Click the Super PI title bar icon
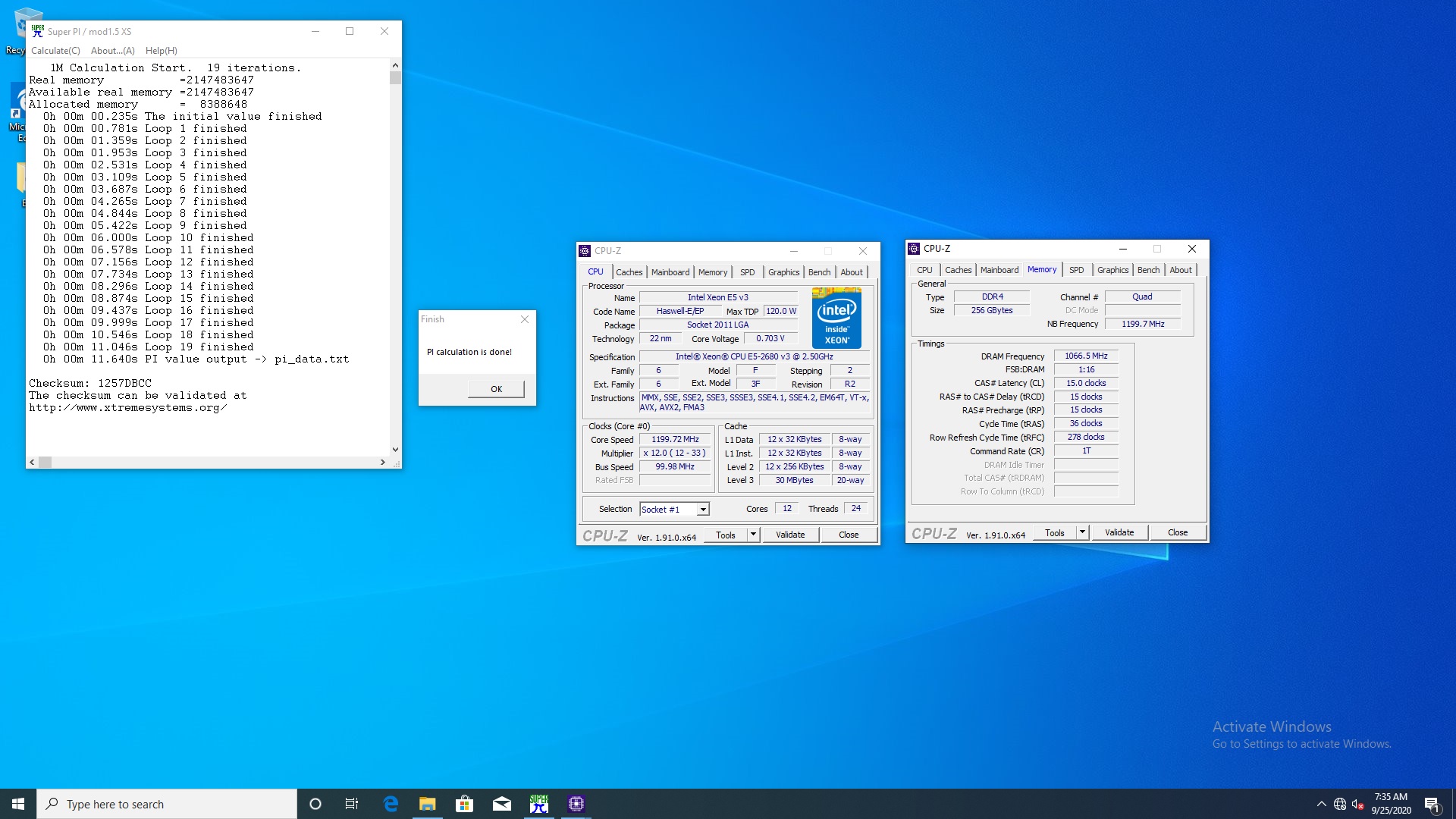 pyautogui.click(x=38, y=31)
